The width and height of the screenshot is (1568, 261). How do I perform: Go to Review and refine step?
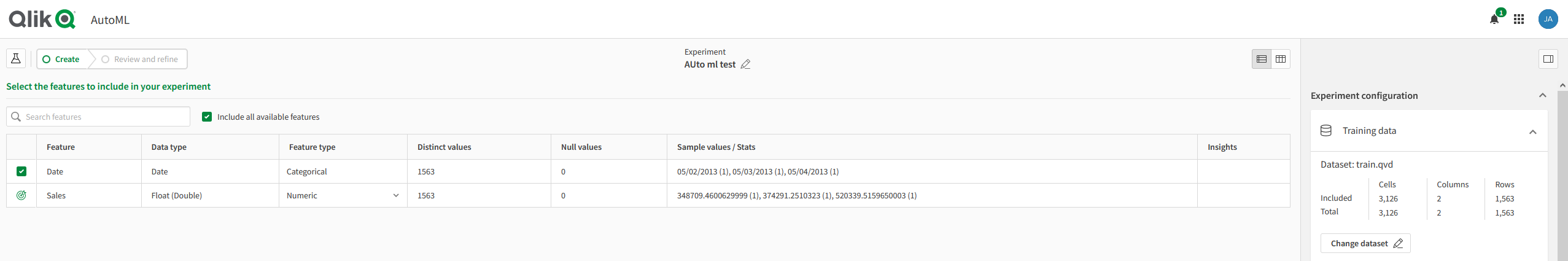[x=140, y=59]
